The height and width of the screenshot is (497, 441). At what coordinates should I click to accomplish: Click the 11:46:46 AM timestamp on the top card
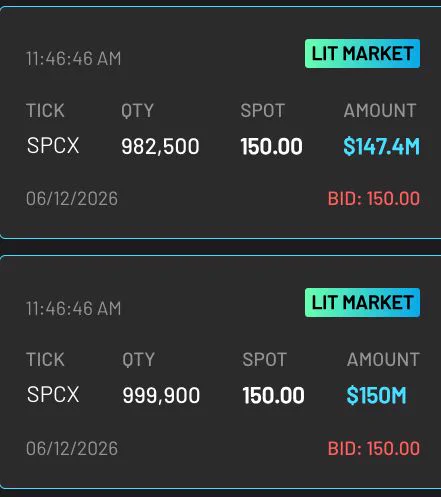73,59
